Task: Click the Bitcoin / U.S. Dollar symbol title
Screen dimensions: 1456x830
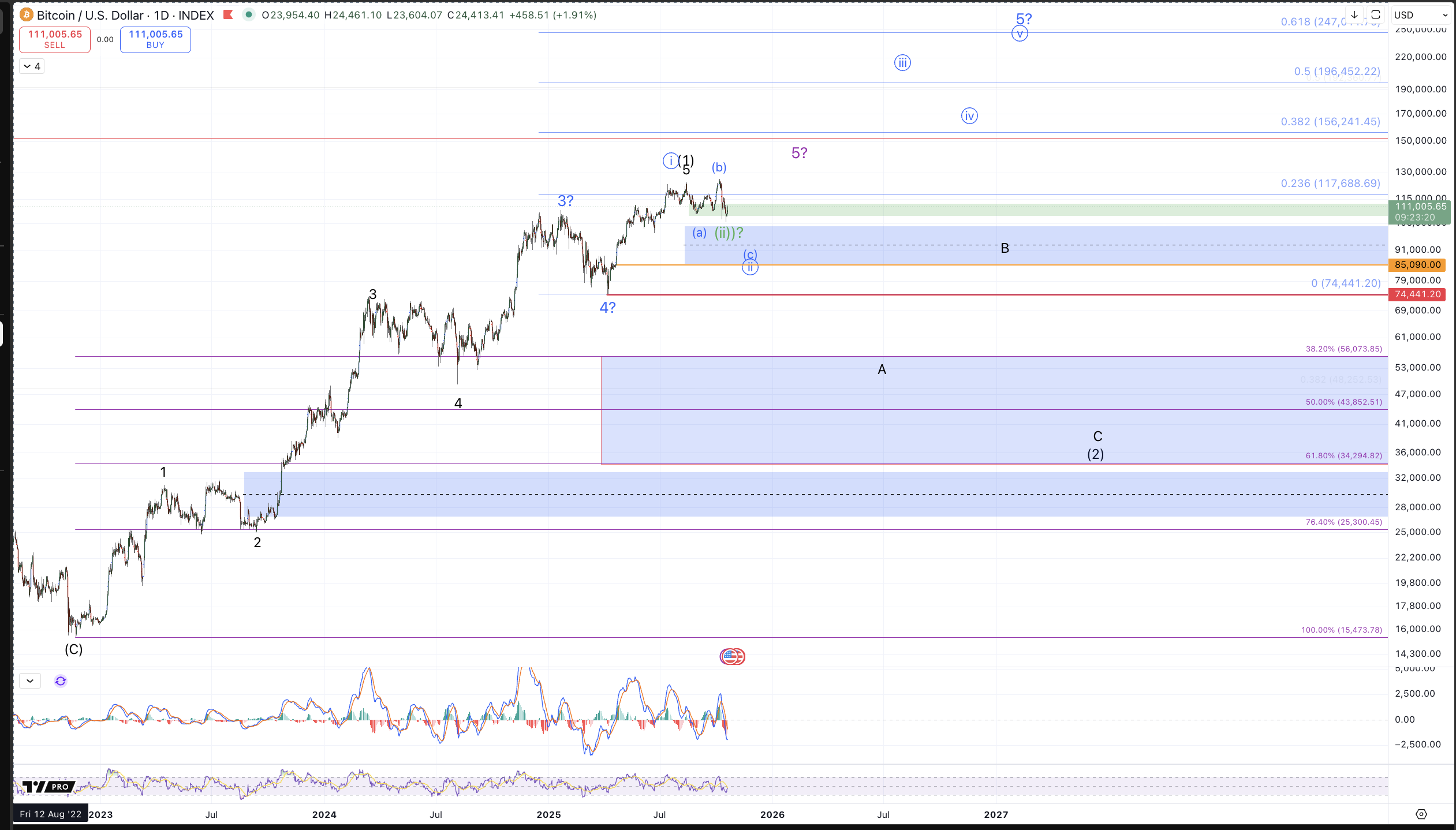Action: (125, 15)
